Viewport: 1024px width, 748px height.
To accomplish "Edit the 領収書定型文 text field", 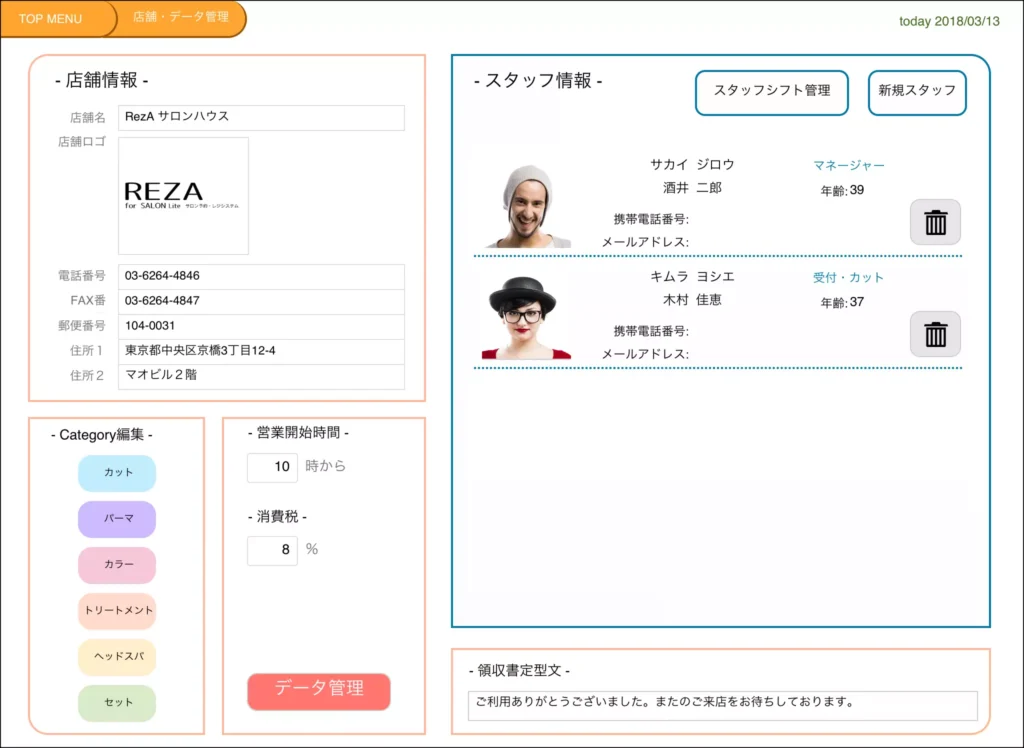I will pos(722,705).
